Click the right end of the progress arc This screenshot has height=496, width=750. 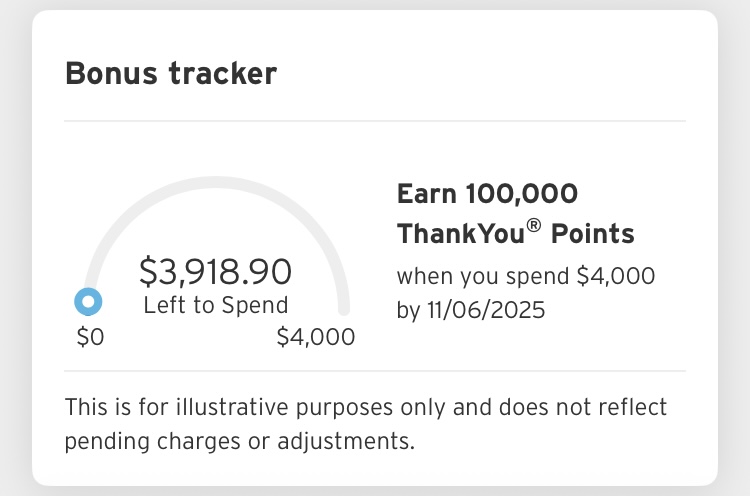point(344,305)
